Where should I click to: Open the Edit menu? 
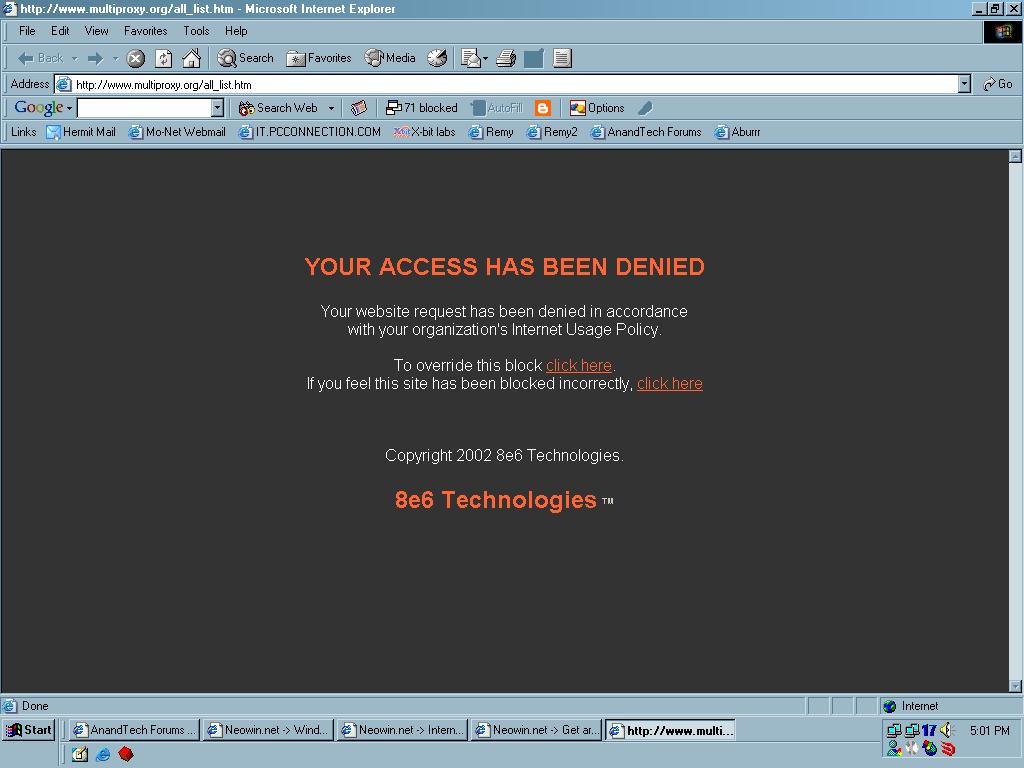tap(60, 31)
